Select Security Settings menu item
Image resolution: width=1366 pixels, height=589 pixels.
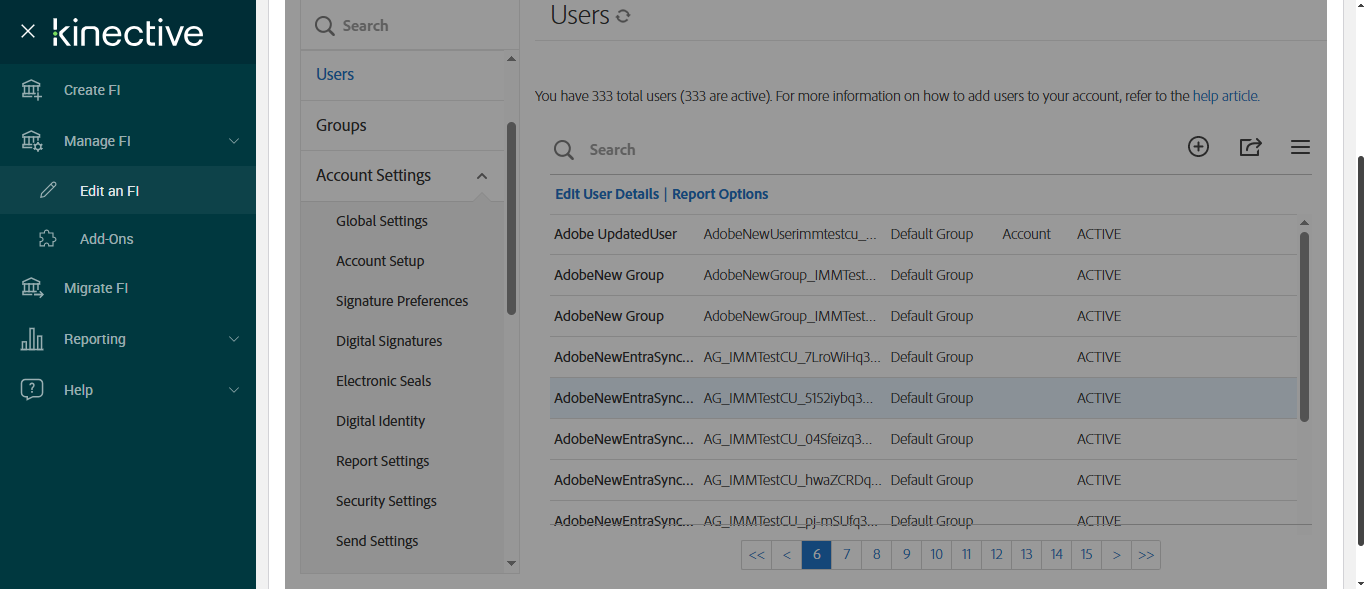pyautogui.click(x=386, y=501)
